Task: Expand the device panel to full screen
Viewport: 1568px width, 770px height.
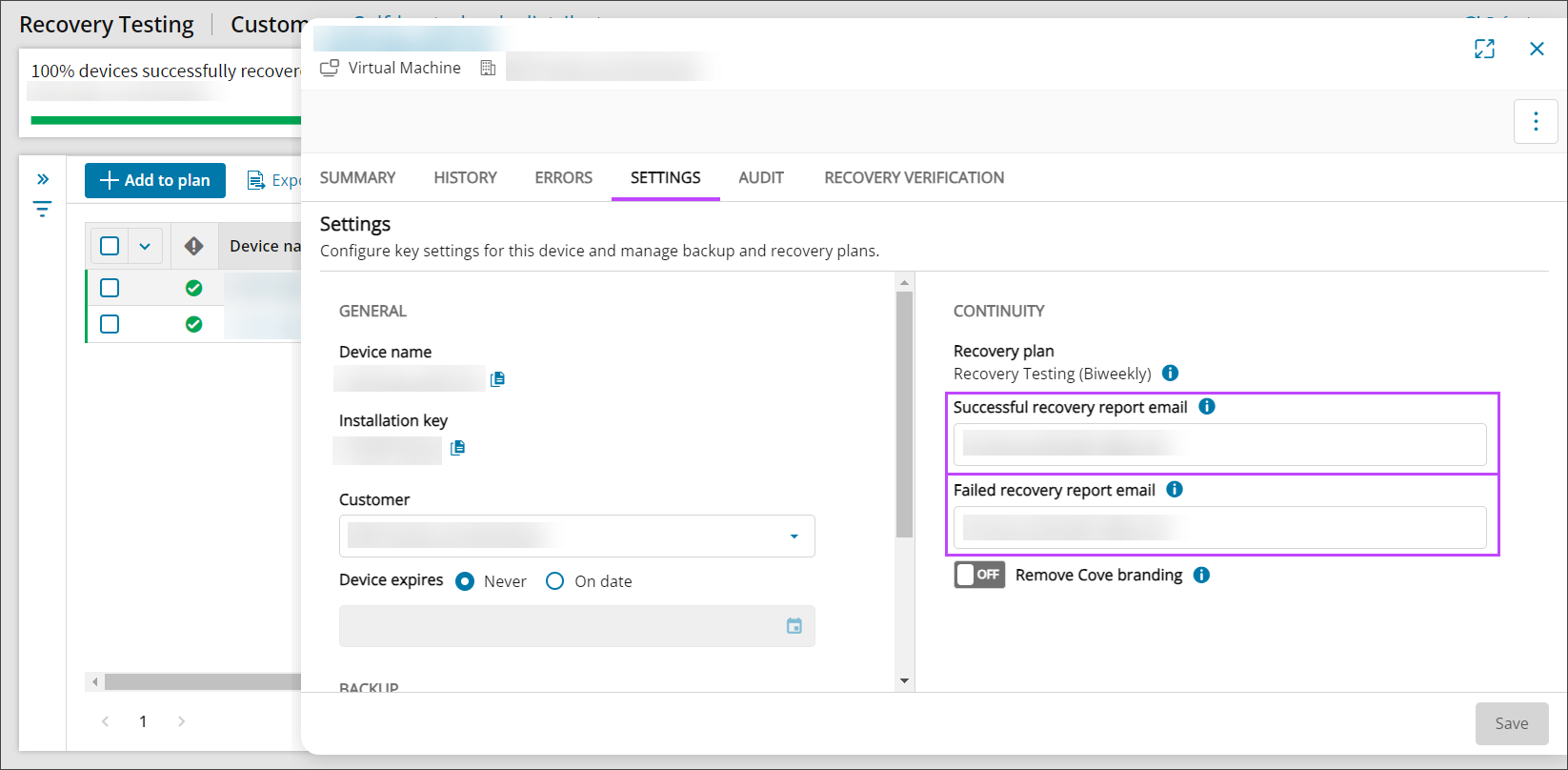Action: 1484,50
